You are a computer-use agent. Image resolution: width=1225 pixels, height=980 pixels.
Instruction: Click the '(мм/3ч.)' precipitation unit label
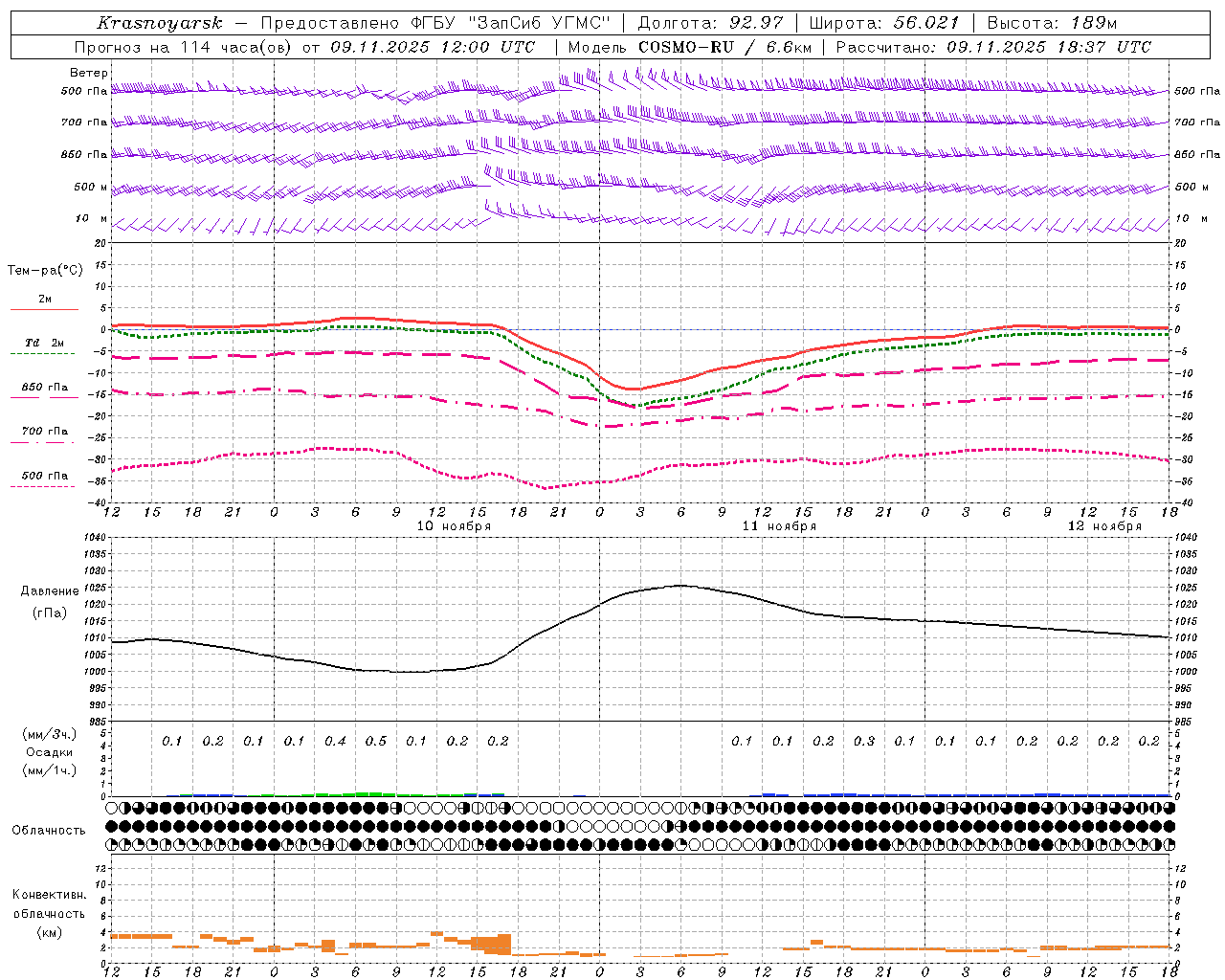(50, 734)
